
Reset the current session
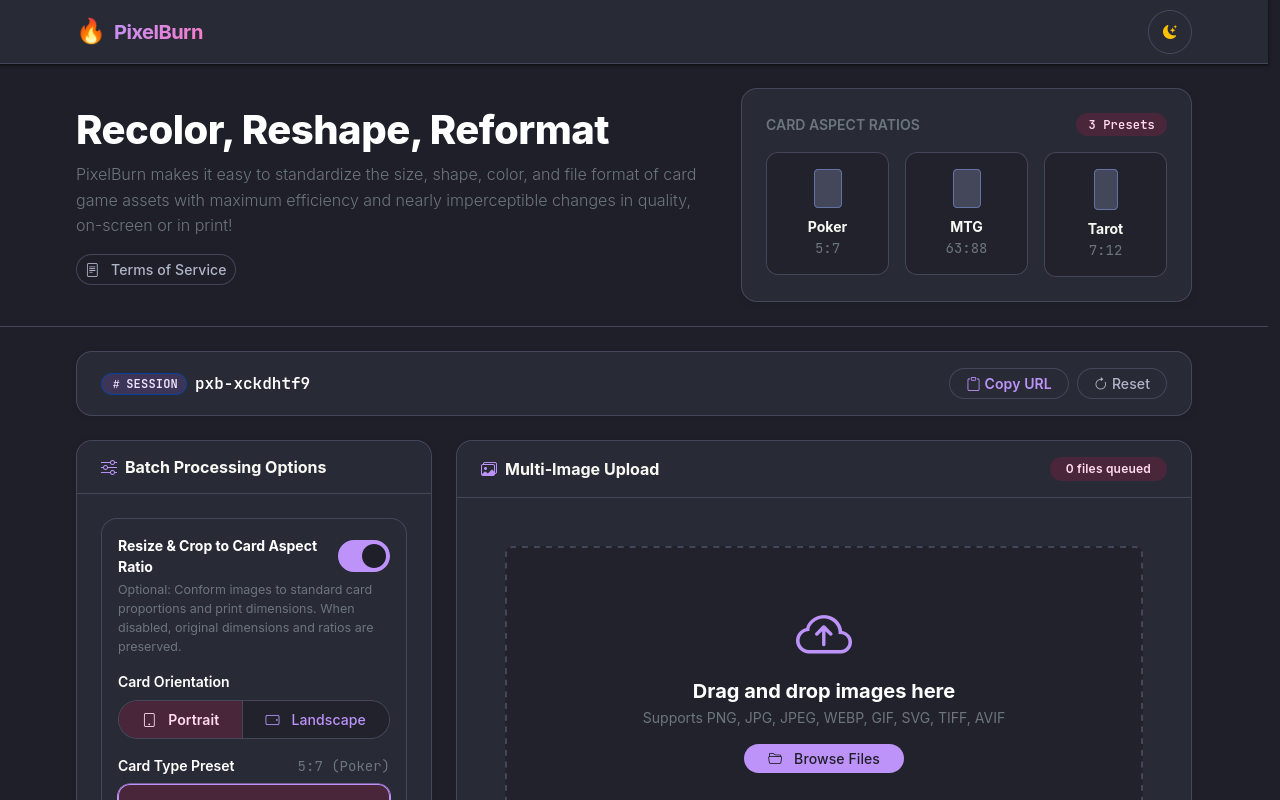coord(1121,384)
